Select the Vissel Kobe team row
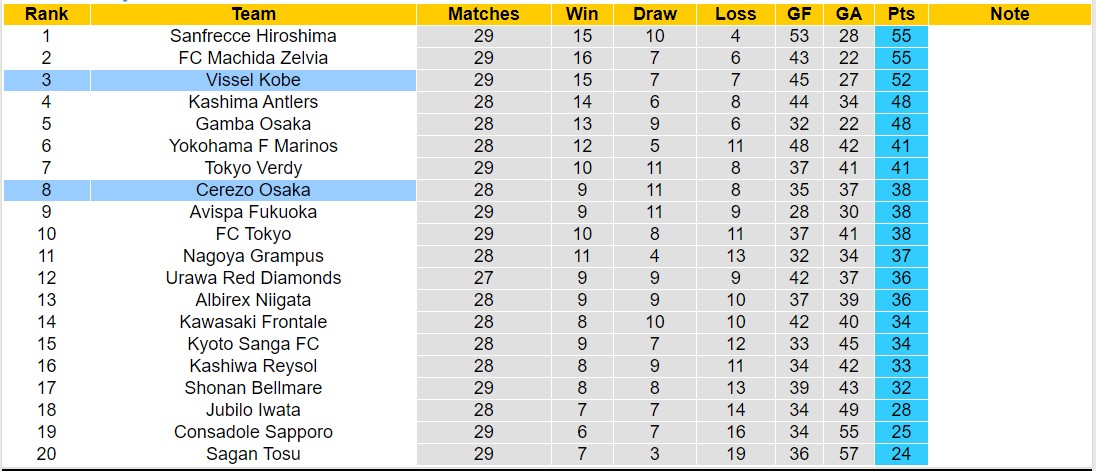1096x471 pixels. pos(253,80)
